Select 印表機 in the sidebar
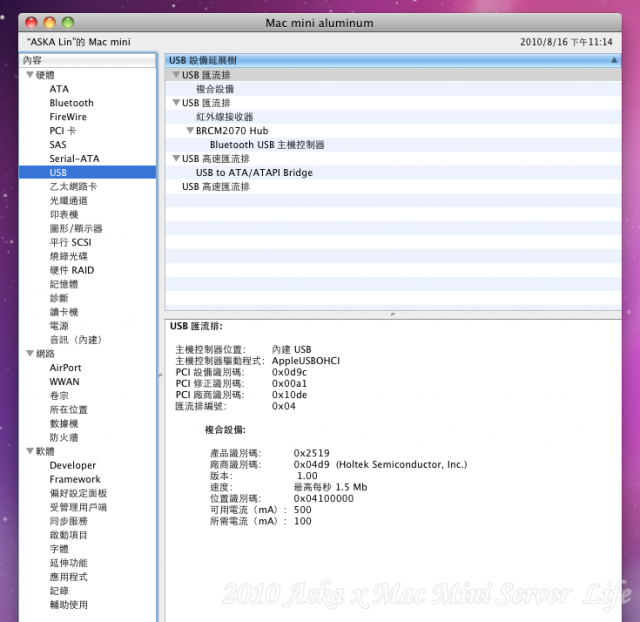Viewport: 640px width, 622px height. tap(64, 214)
